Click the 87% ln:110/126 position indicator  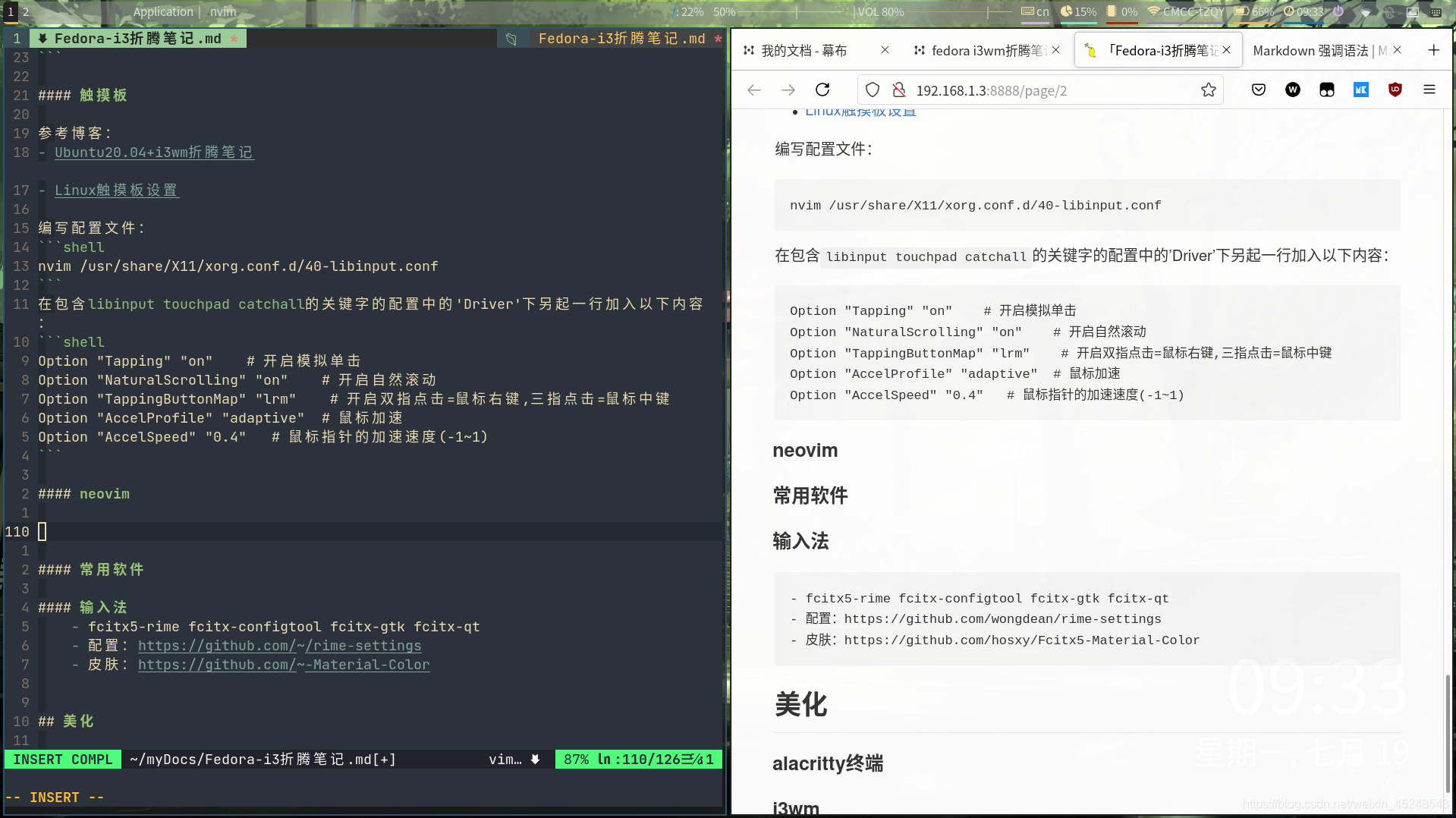click(638, 759)
